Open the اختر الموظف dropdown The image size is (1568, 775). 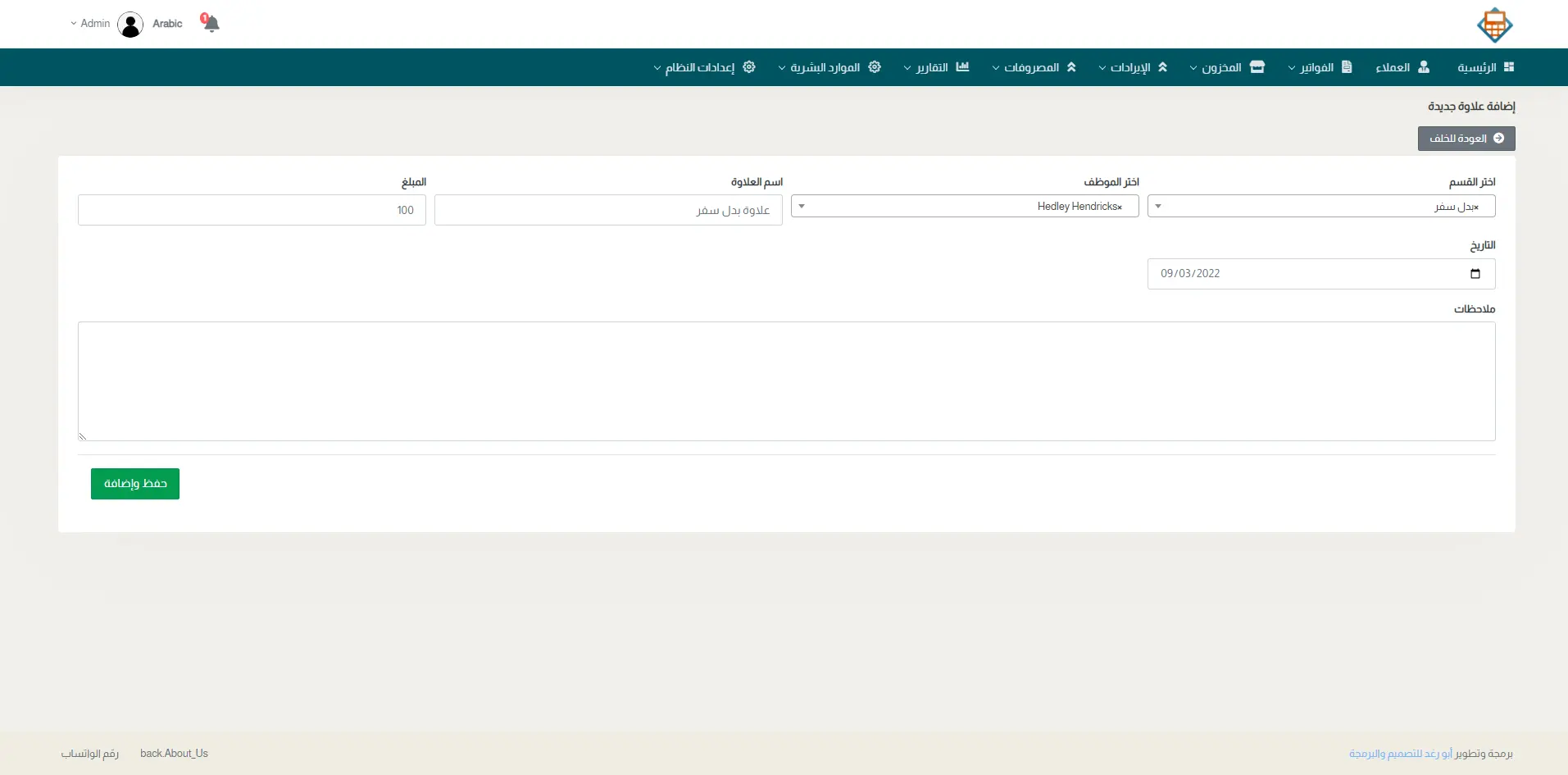pyautogui.click(x=964, y=207)
